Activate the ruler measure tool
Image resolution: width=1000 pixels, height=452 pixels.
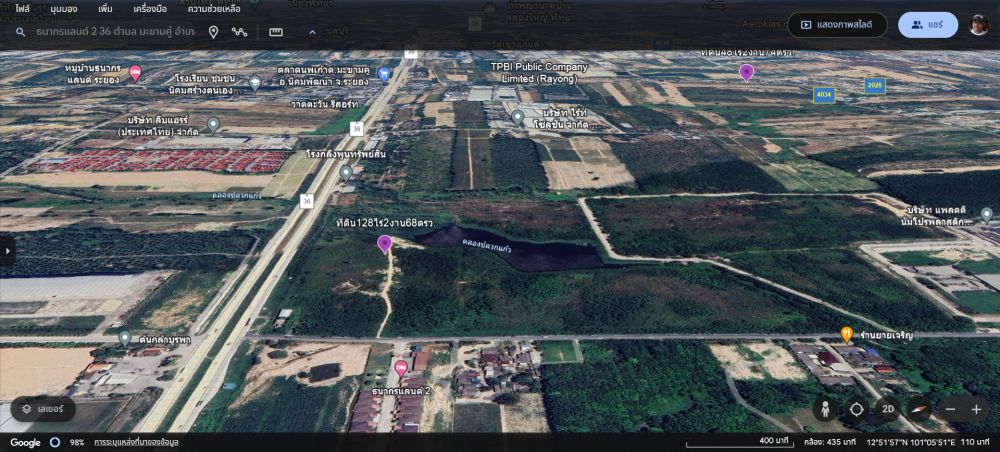click(276, 32)
